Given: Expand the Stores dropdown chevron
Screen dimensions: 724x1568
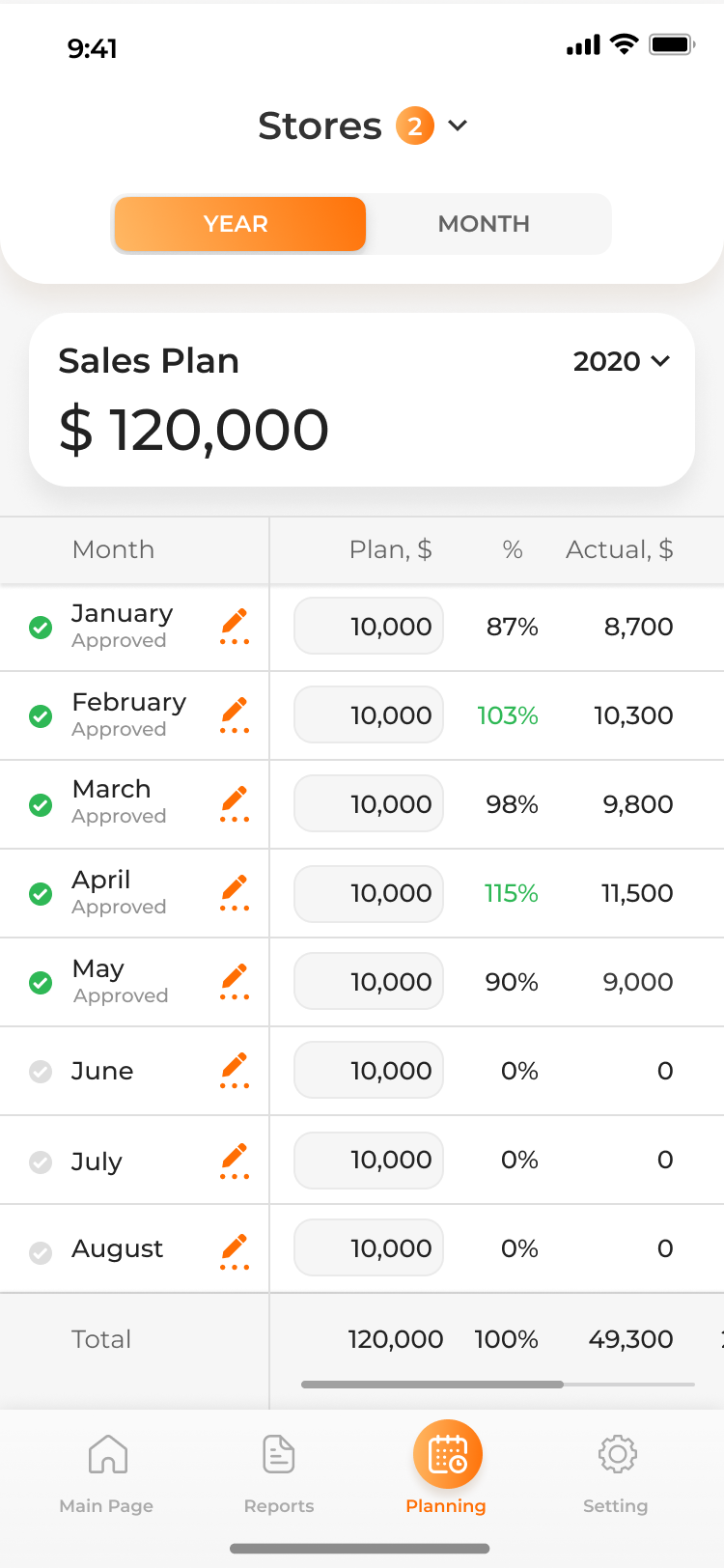Looking at the screenshot, I should point(459,126).
